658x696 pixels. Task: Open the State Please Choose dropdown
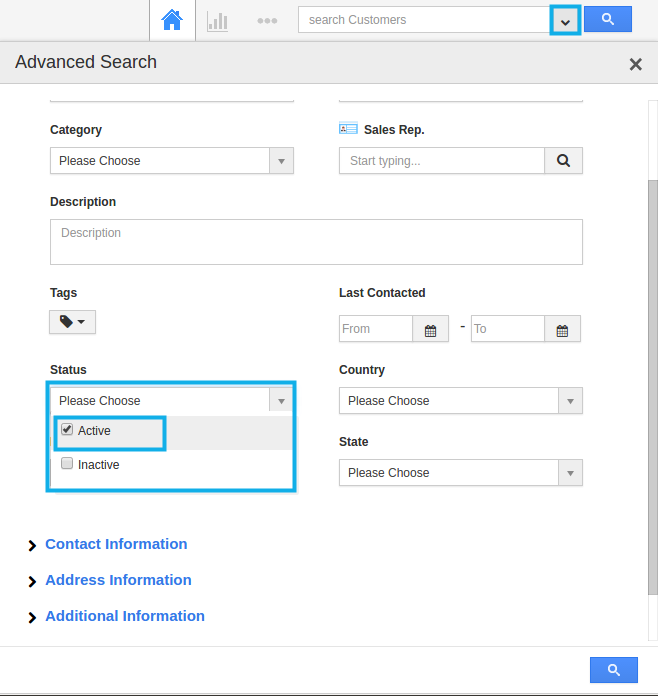click(x=461, y=473)
